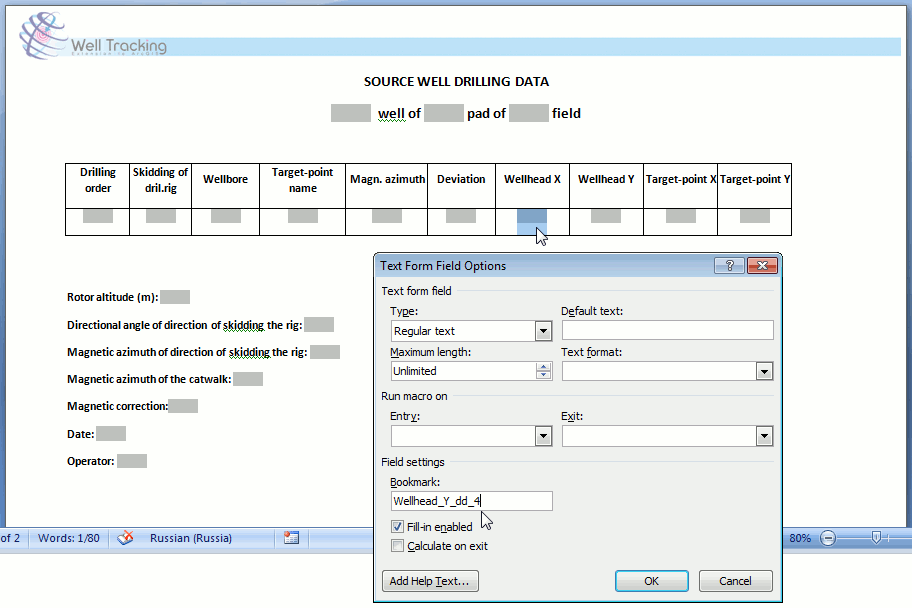Click Russian (Russia) language indicator
912x608 pixels.
click(191, 538)
